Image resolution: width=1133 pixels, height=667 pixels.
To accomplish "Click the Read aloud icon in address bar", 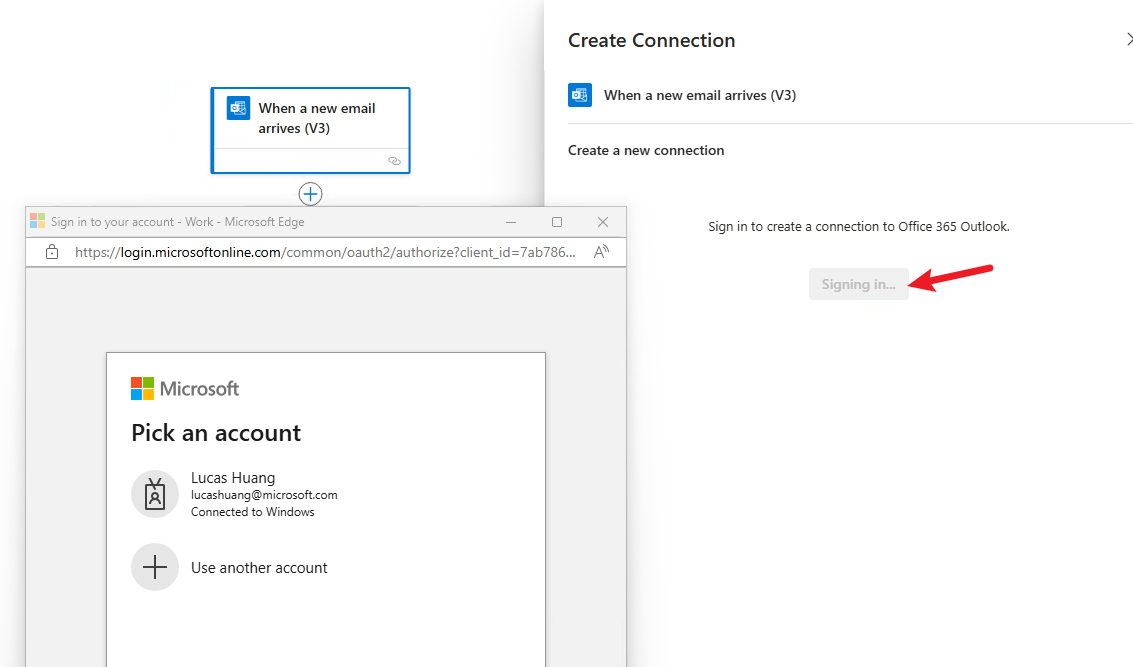I will point(601,252).
